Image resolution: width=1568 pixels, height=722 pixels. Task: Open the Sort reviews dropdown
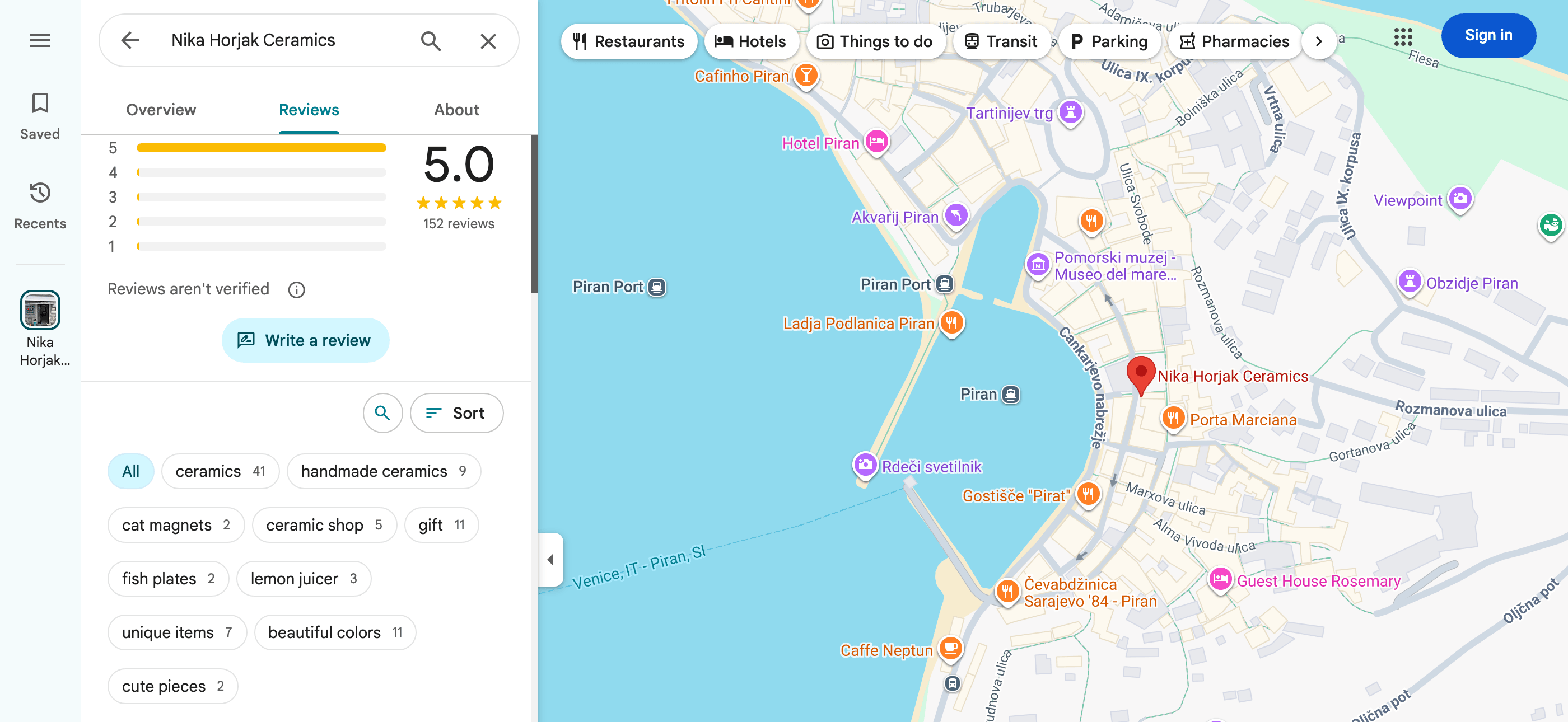tap(456, 413)
